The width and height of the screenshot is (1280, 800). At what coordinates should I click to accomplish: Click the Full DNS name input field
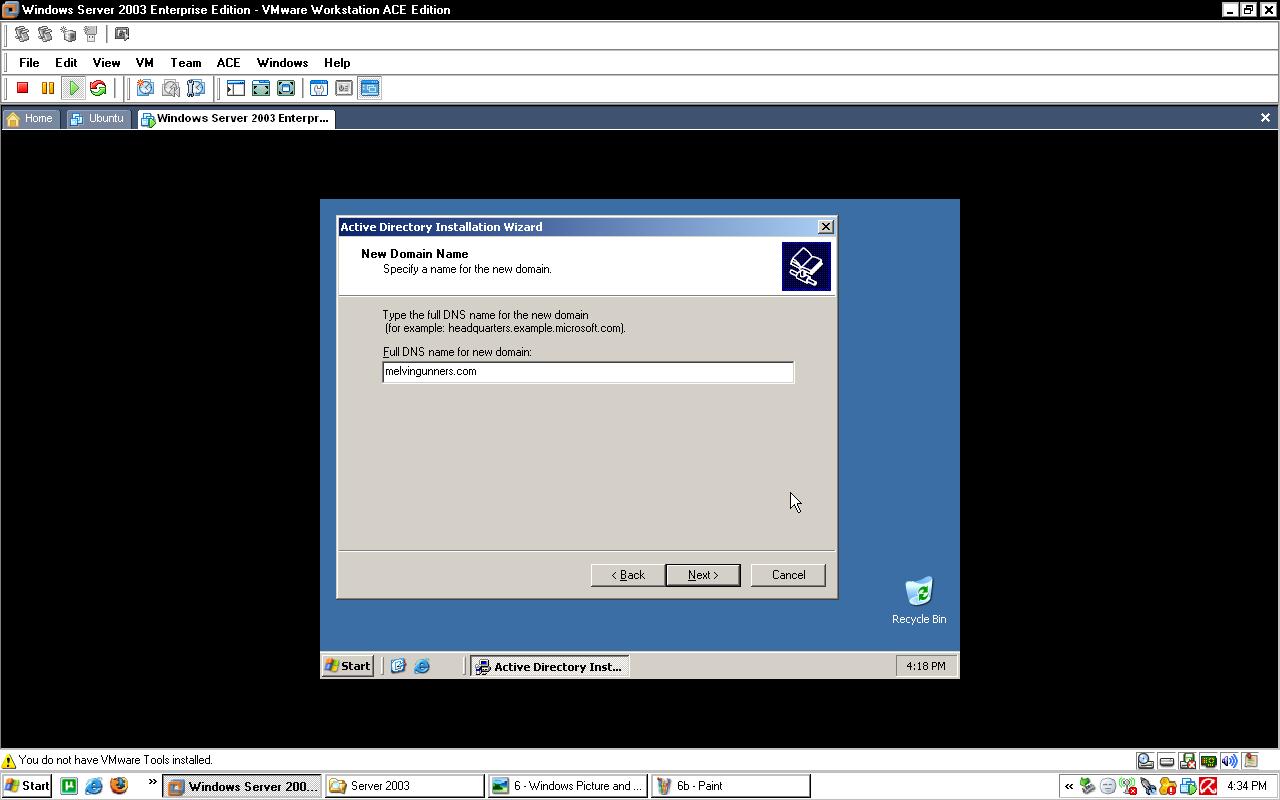click(588, 371)
